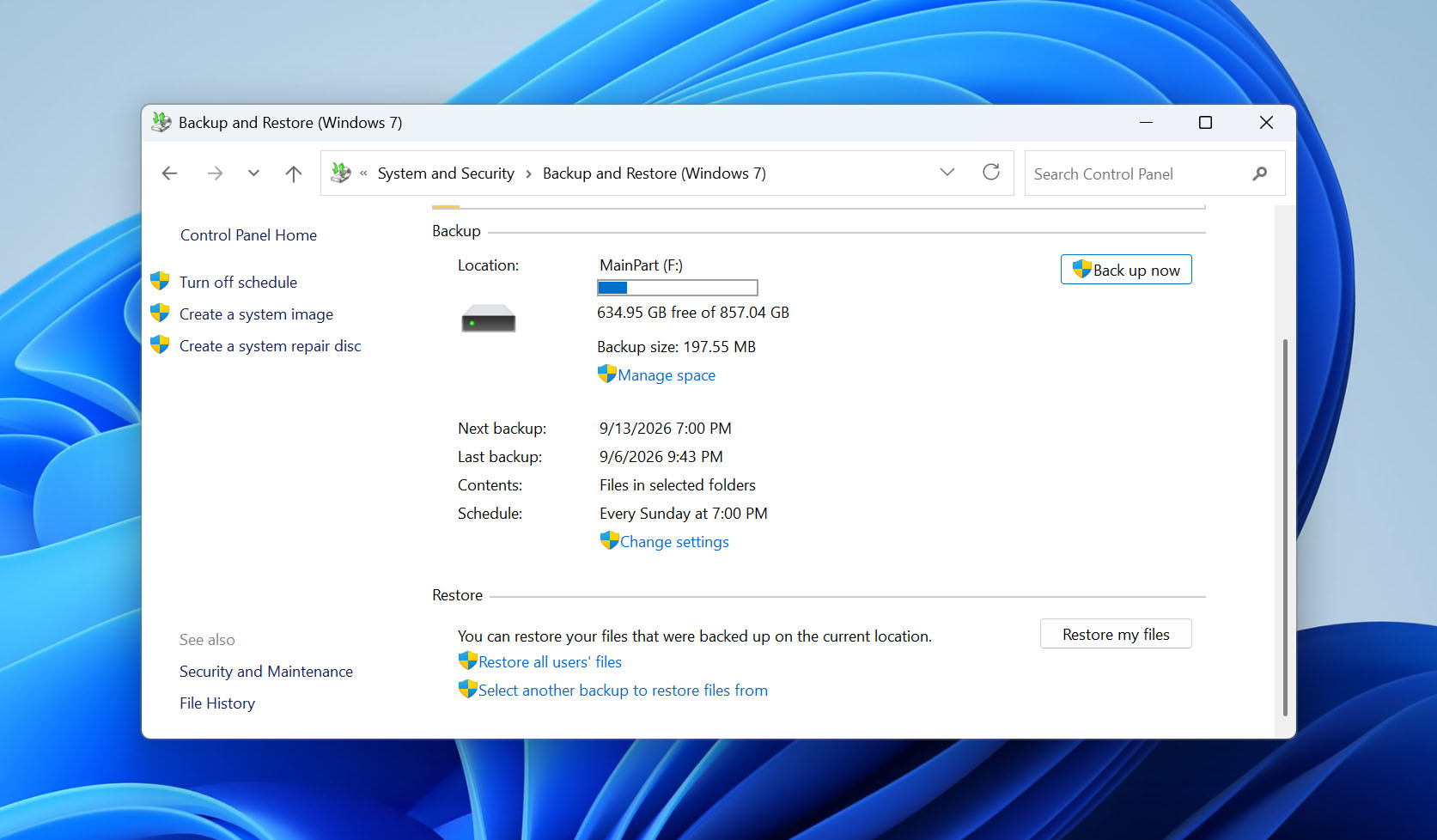The width and height of the screenshot is (1437, 840).
Task: Open File History link
Action: tap(217, 703)
